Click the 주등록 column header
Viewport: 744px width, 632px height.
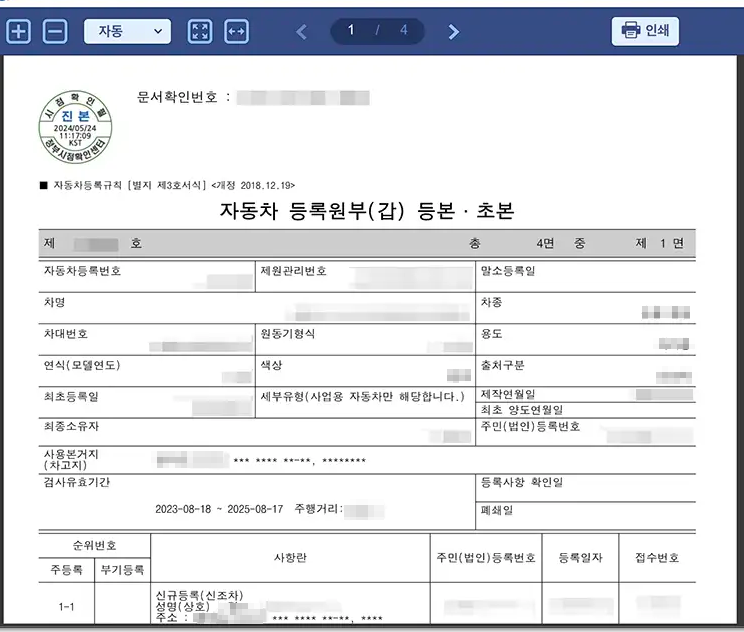66,570
